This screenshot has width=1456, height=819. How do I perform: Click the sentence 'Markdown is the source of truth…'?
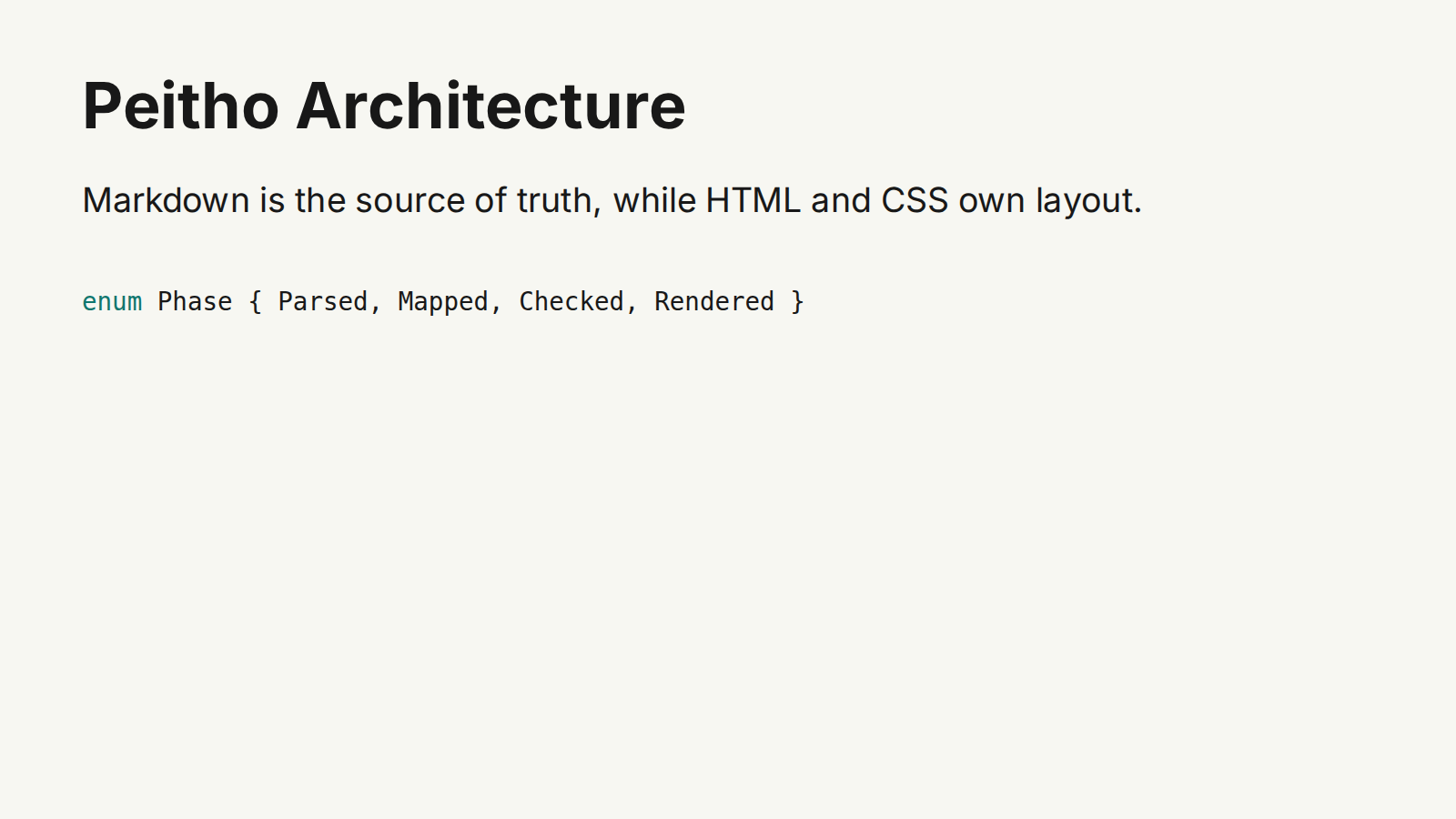point(612,200)
